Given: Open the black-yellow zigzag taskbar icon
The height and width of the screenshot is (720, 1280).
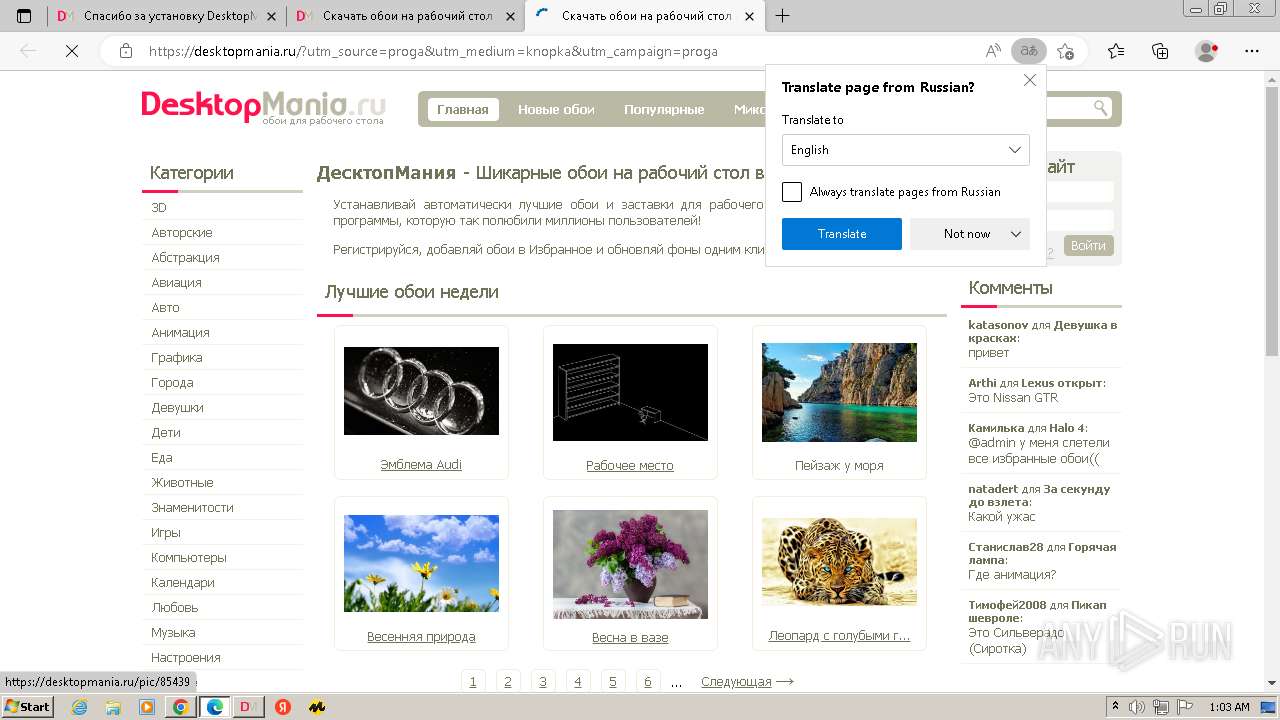Looking at the screenshot, I should 317,707.
